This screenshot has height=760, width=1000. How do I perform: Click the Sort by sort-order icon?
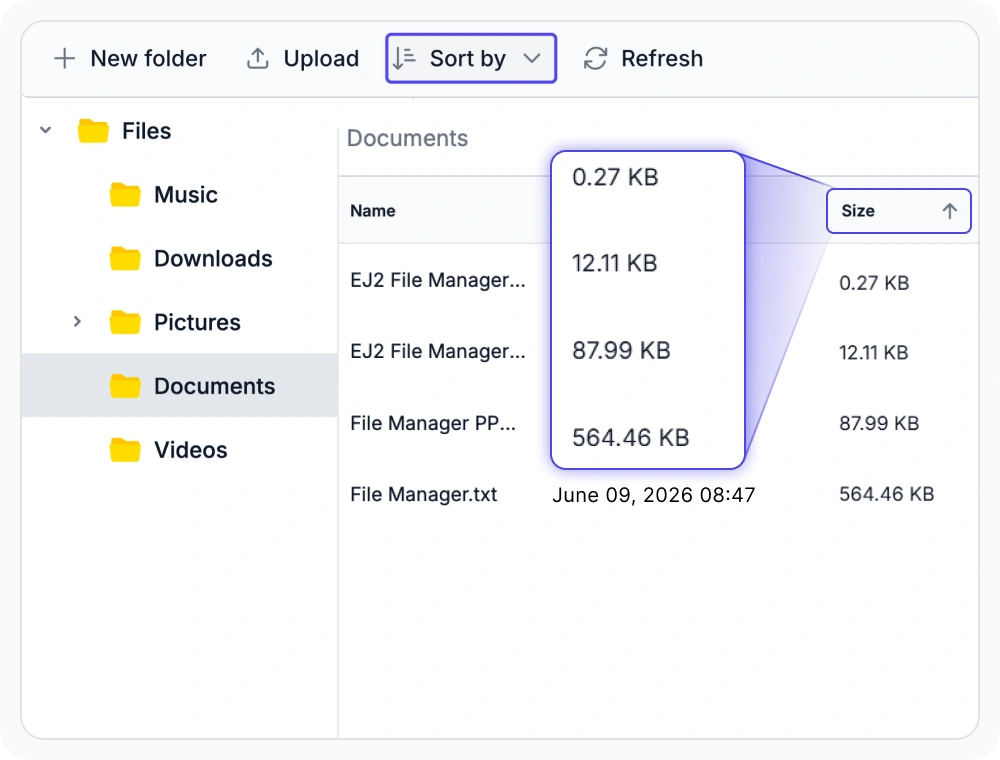click(x=404, y=58)
